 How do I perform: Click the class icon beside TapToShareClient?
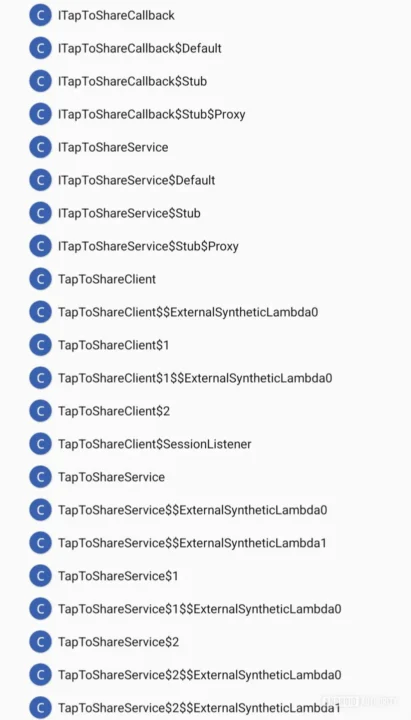(40, 279)
